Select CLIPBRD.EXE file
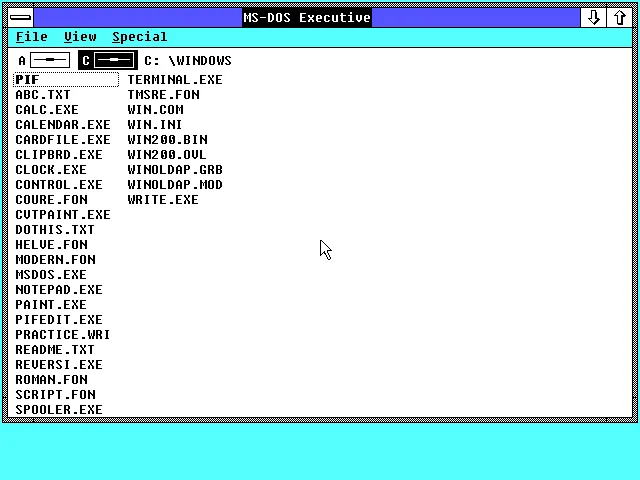This screenshot has height=480, width=640. [59, 155]
